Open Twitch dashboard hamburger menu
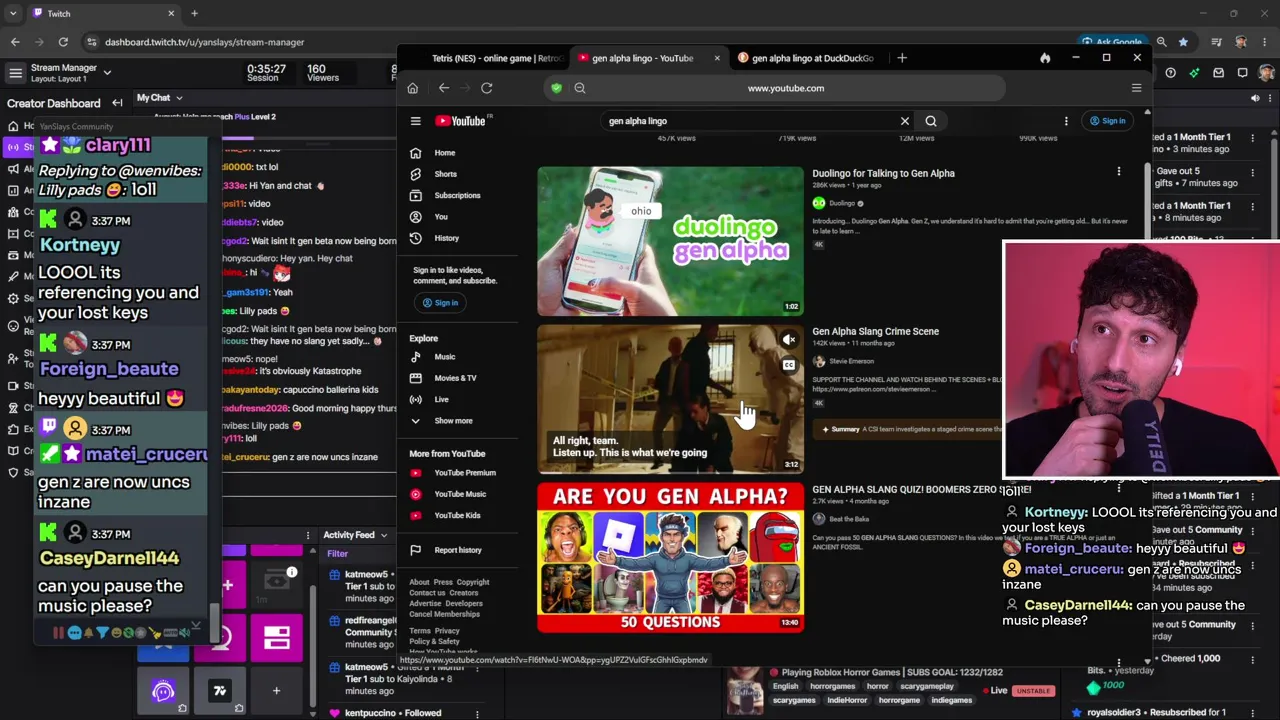1280x720 pixels. (15, 73)
